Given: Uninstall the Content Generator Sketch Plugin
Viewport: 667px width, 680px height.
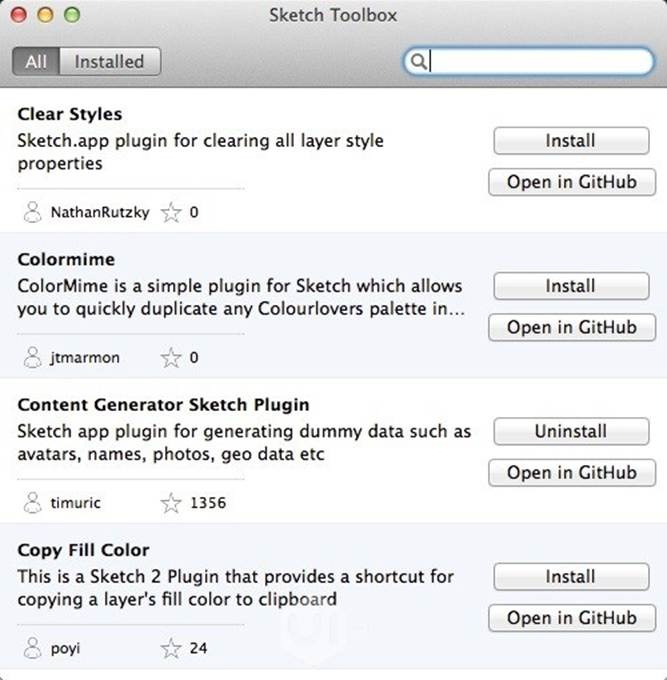Looking at the screenshot, I should (570, 431).
